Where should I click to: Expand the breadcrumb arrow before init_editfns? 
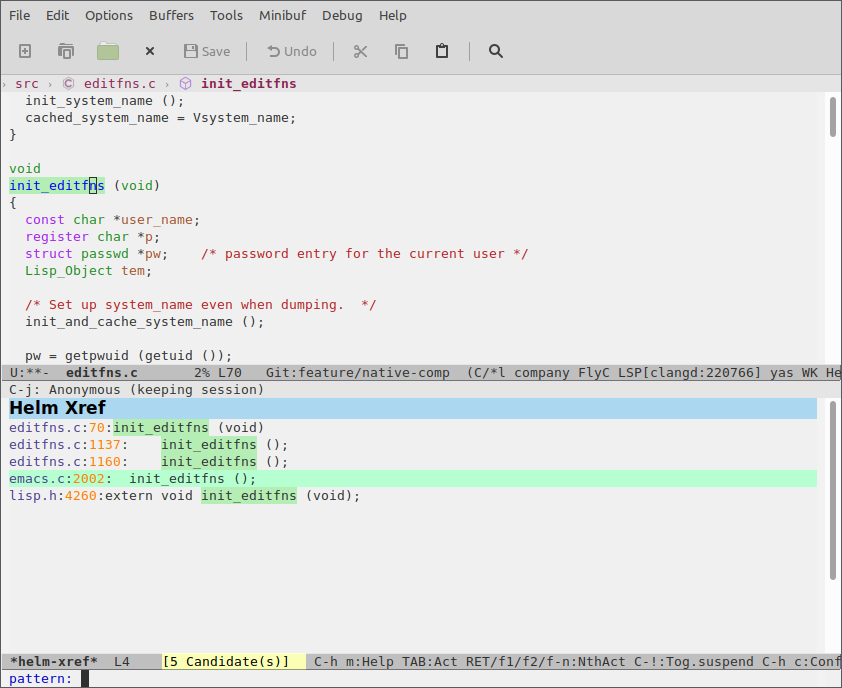(167, 84)
